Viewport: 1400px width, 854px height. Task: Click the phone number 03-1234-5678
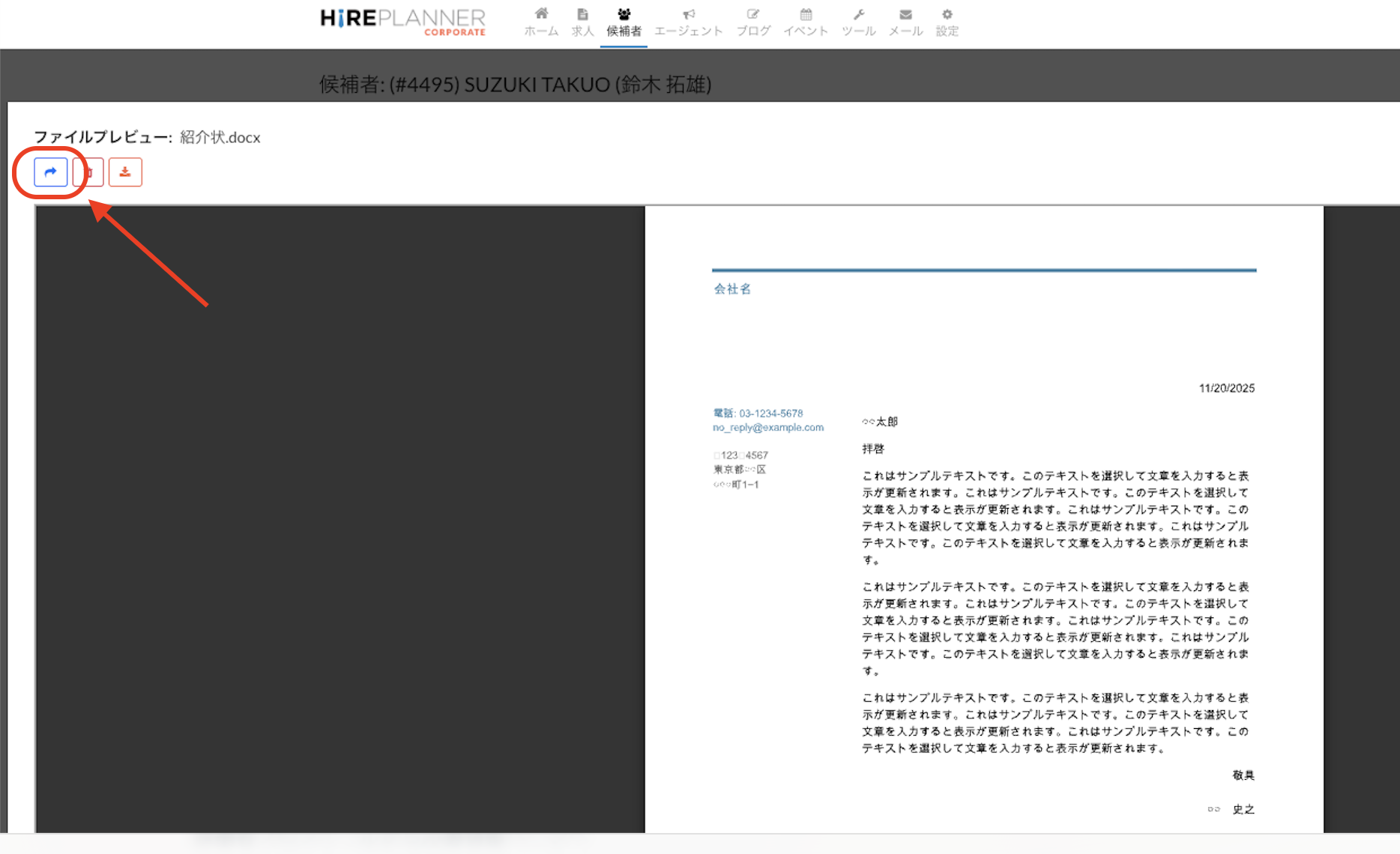[770, 414]
